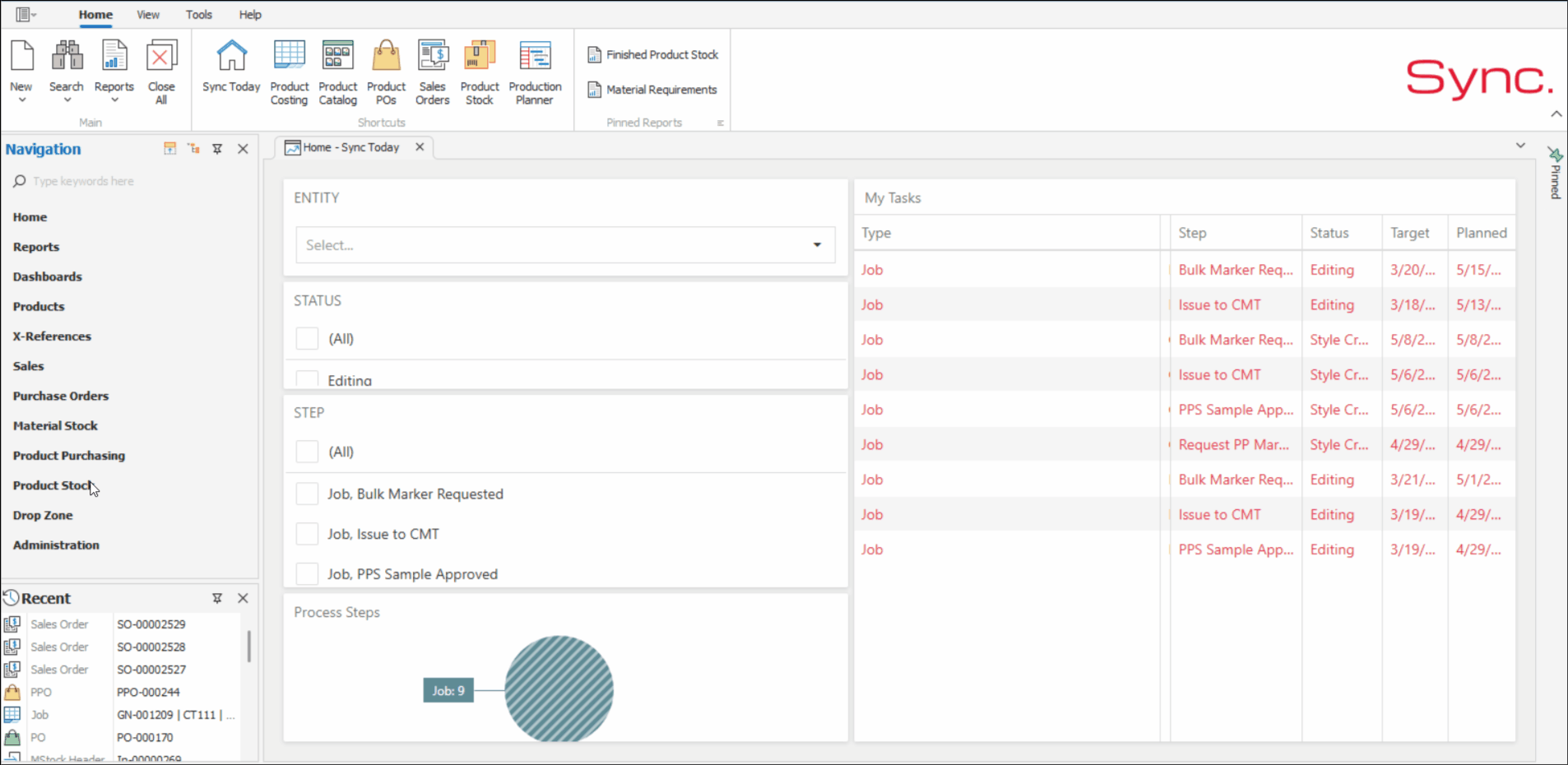Open Material Requirements pinned report

[x=652, y=90]
